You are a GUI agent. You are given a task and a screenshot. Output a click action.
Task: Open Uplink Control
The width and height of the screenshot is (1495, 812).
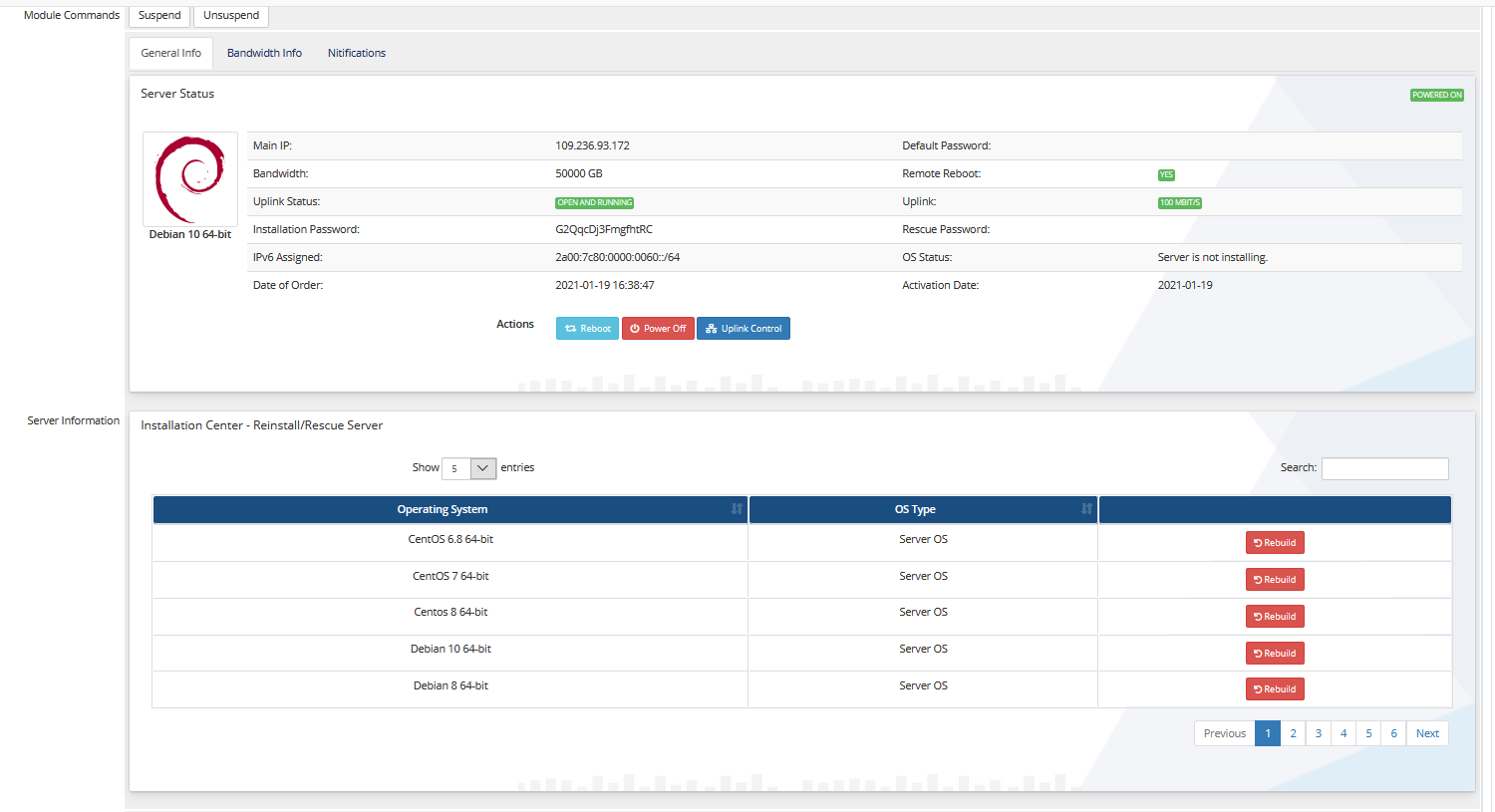(x=744, y=329)
